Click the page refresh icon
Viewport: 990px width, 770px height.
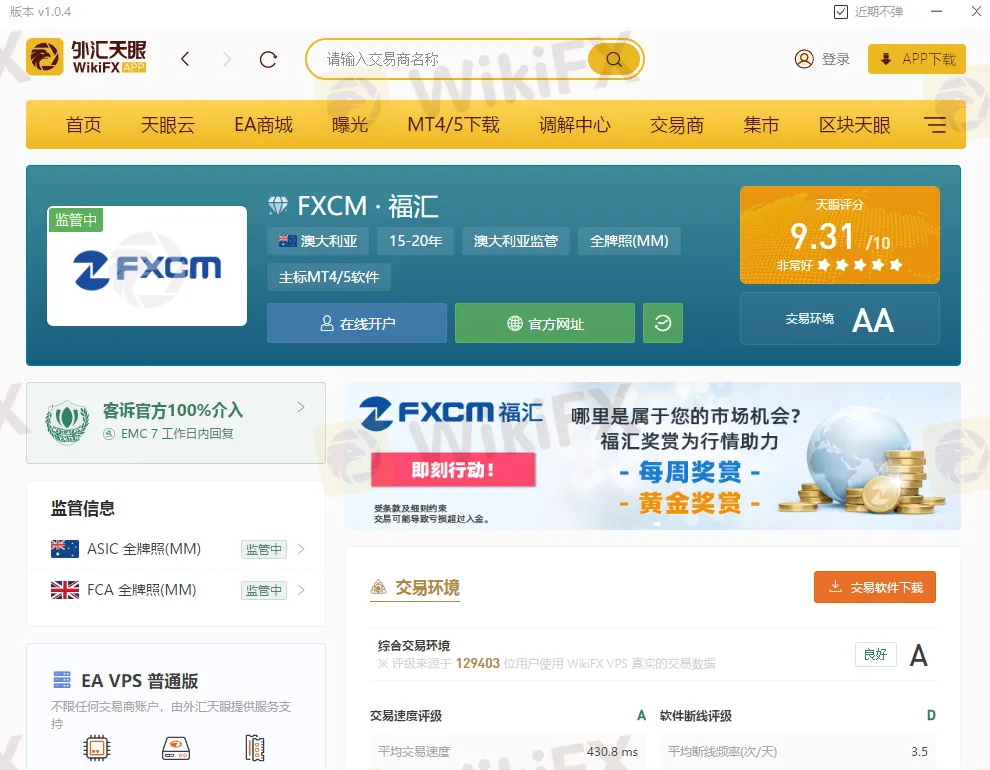[x=268, y=59]
